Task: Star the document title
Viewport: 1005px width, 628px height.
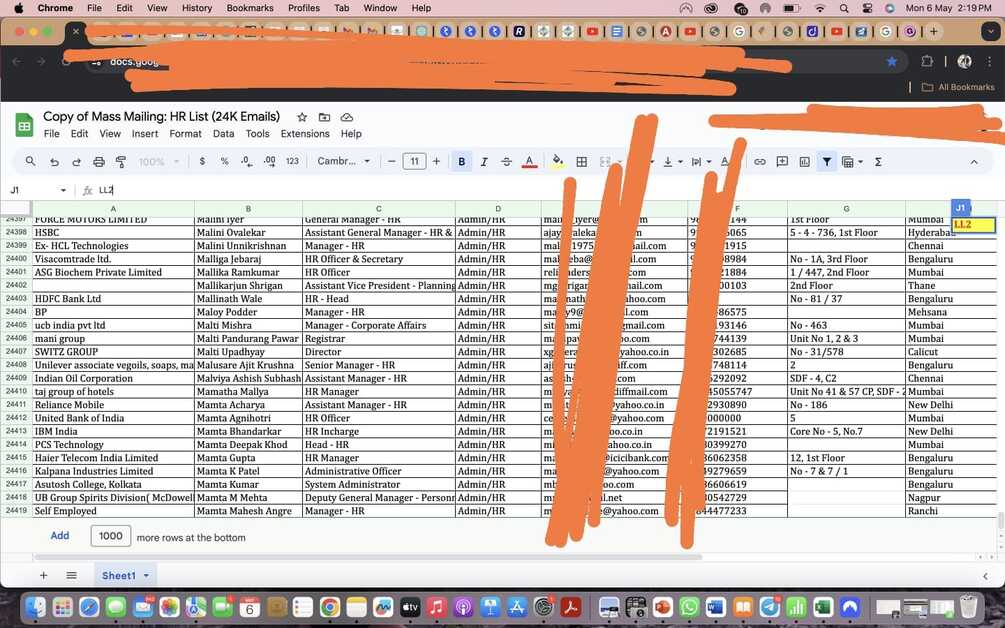Action: 302,117
